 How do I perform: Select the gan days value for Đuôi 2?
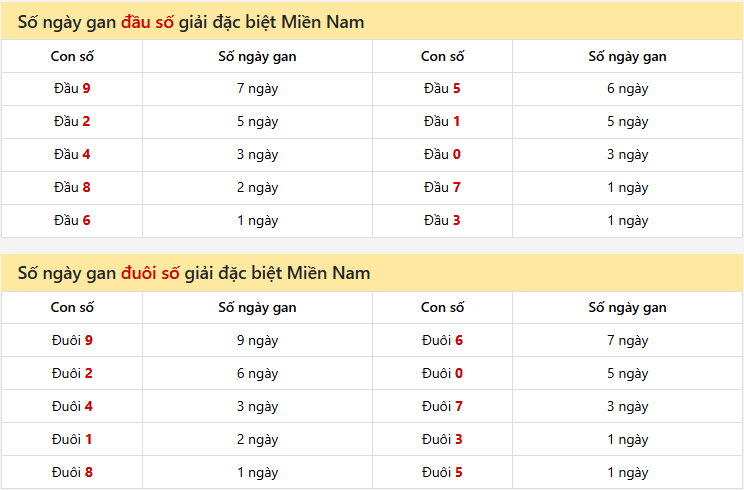point(257,374)
